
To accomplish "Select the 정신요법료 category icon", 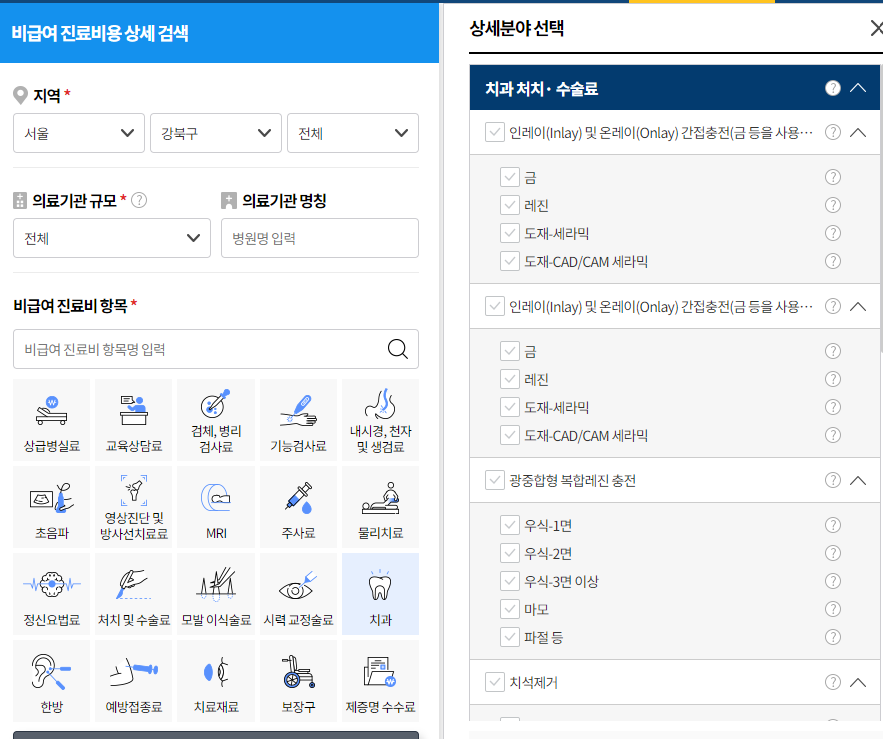I will pos(51,593).
